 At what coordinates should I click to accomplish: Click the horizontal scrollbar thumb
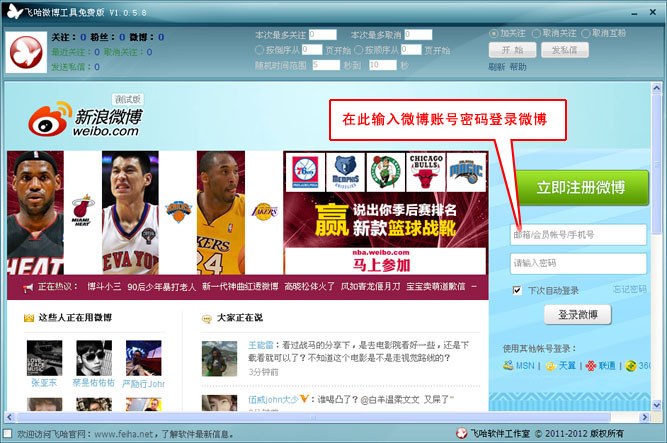pyautogui.click(x=314, y=417)
